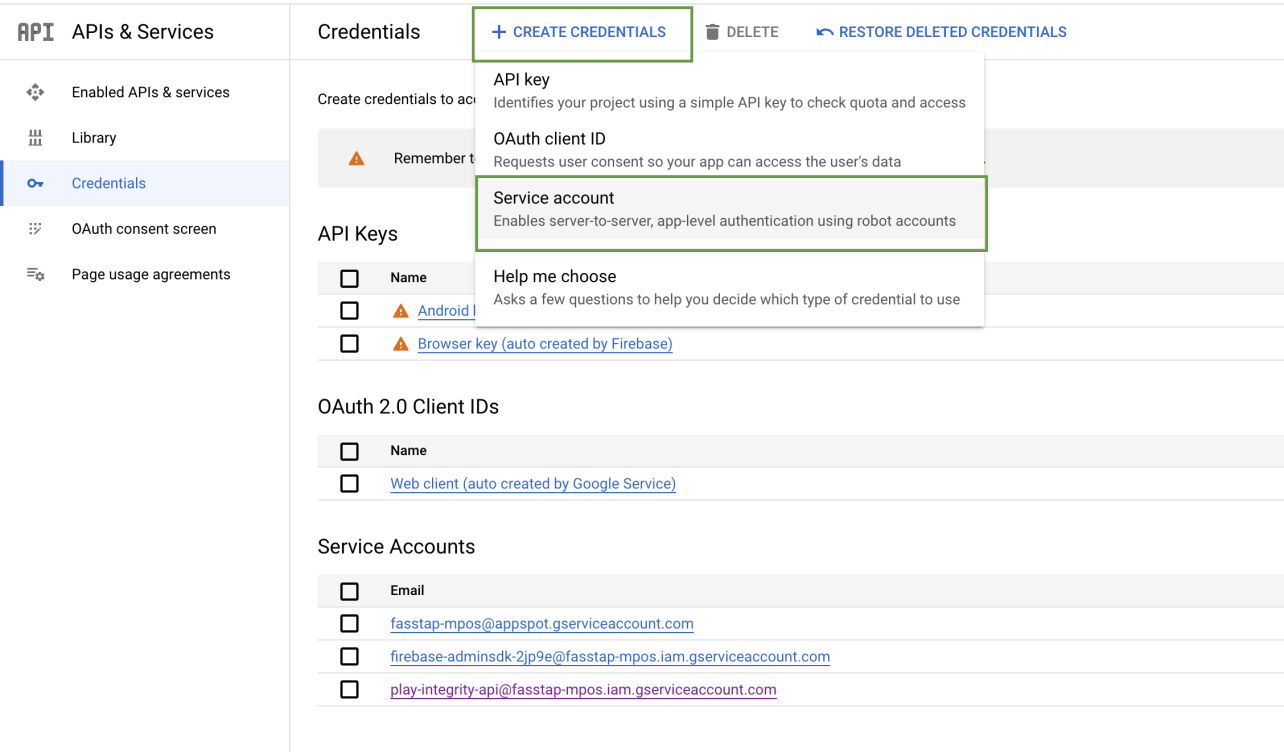Click the Page usage agreements icon
1284x752 pixels.
(x=35, y=274)
